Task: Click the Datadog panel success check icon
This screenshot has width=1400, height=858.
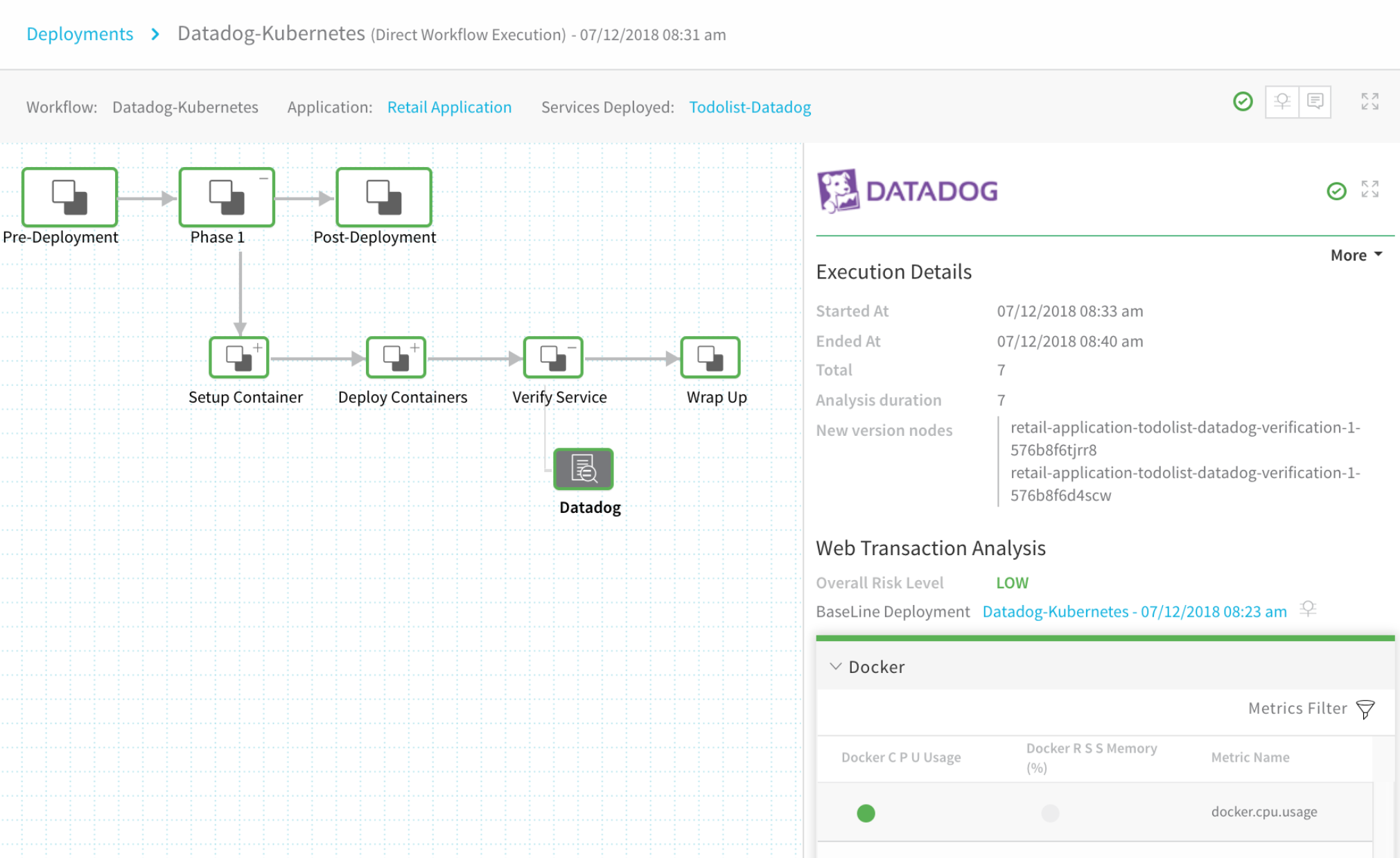Action: (x=1337, y=191)
